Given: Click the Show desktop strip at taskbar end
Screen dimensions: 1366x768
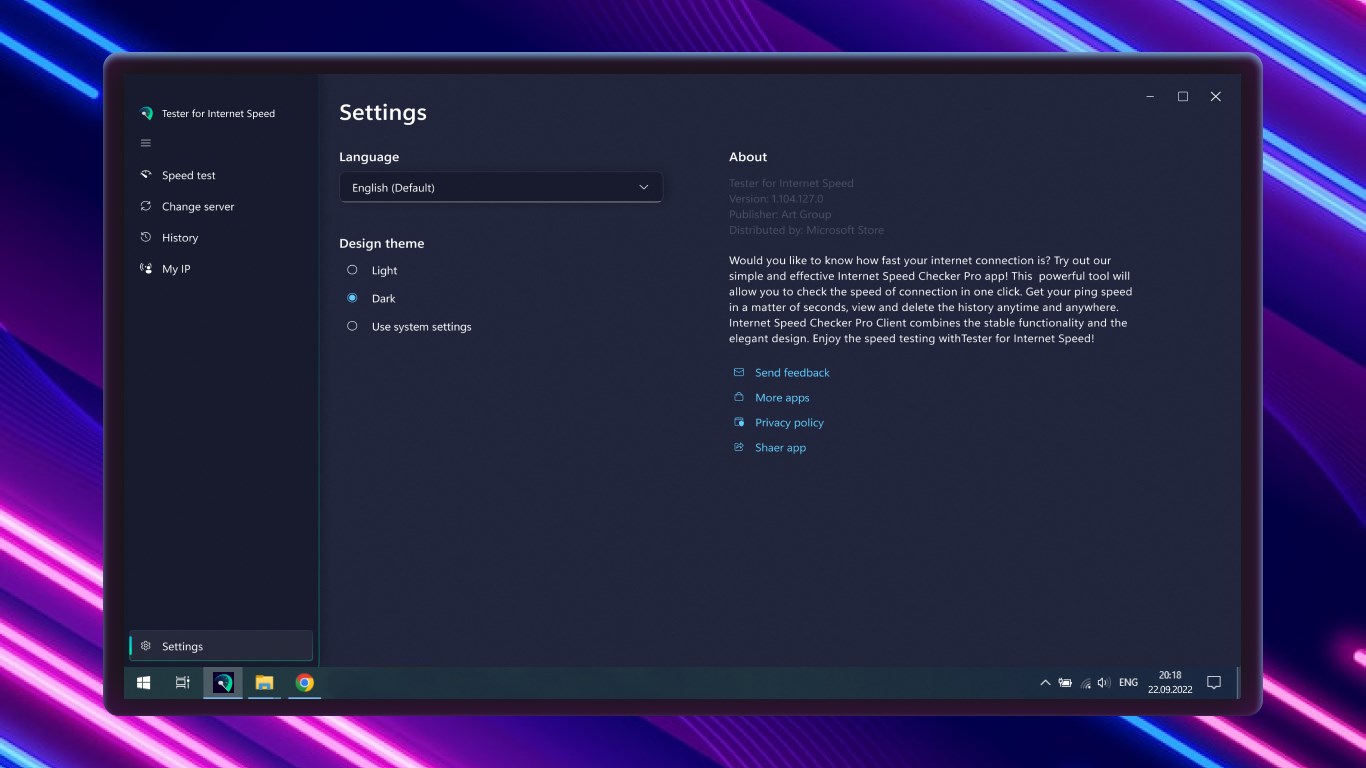Looking at the screenshot, I should [x=1238, y=683].
